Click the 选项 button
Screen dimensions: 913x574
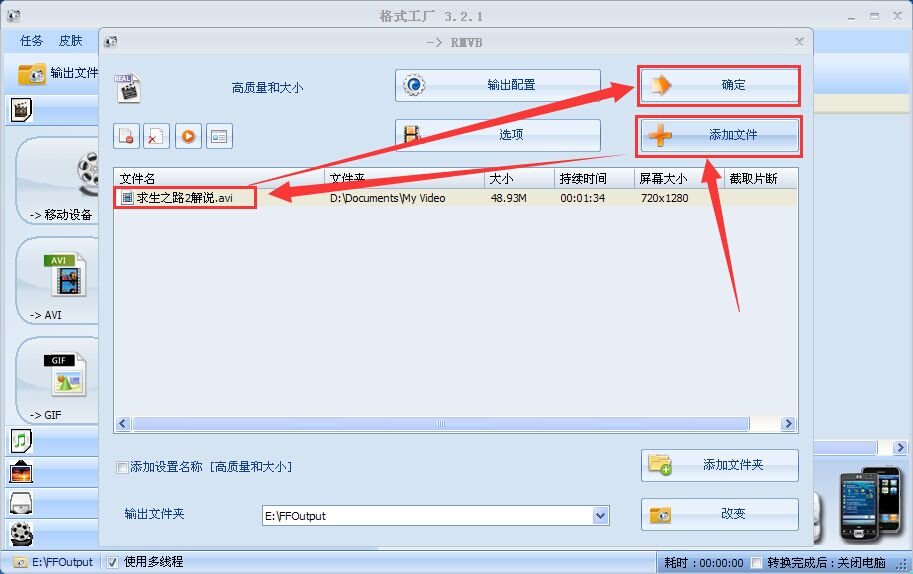tap(498, 136)
